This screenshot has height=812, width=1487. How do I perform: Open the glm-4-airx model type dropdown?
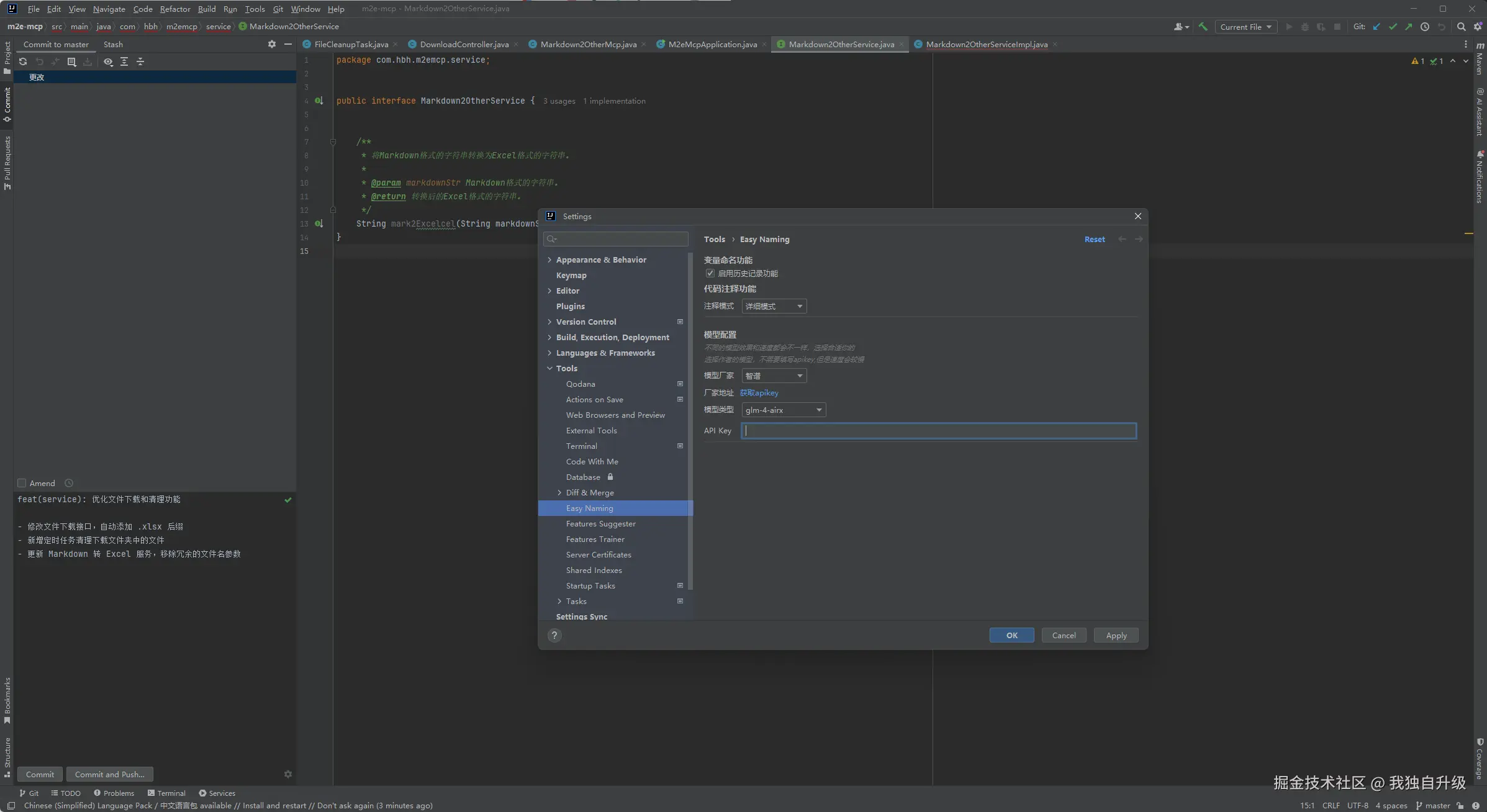tap(784, 410)
